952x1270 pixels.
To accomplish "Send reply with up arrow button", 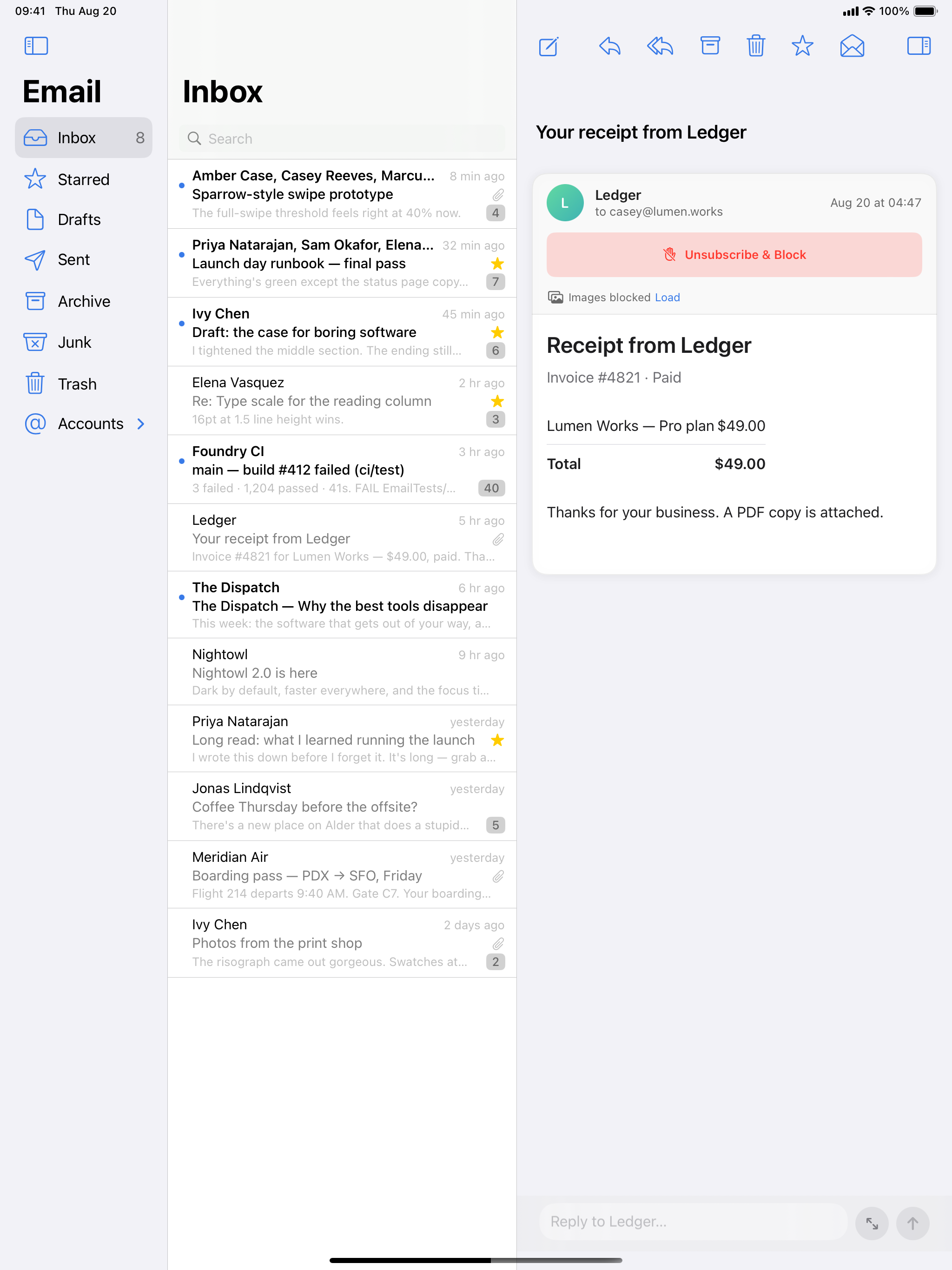I will point(912,1224).
